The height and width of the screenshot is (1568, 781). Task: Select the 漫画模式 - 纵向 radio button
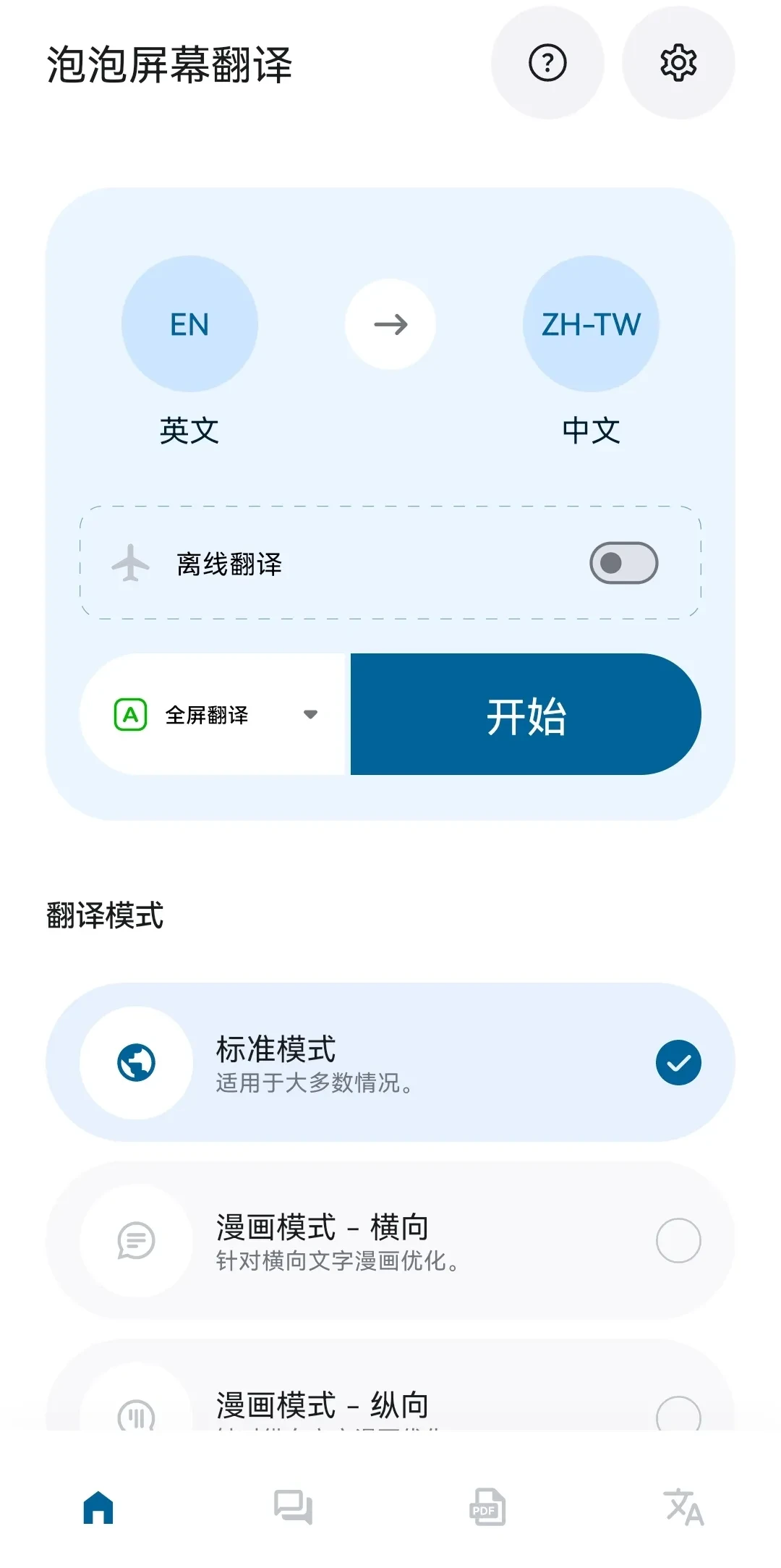tap(678, 1414)
